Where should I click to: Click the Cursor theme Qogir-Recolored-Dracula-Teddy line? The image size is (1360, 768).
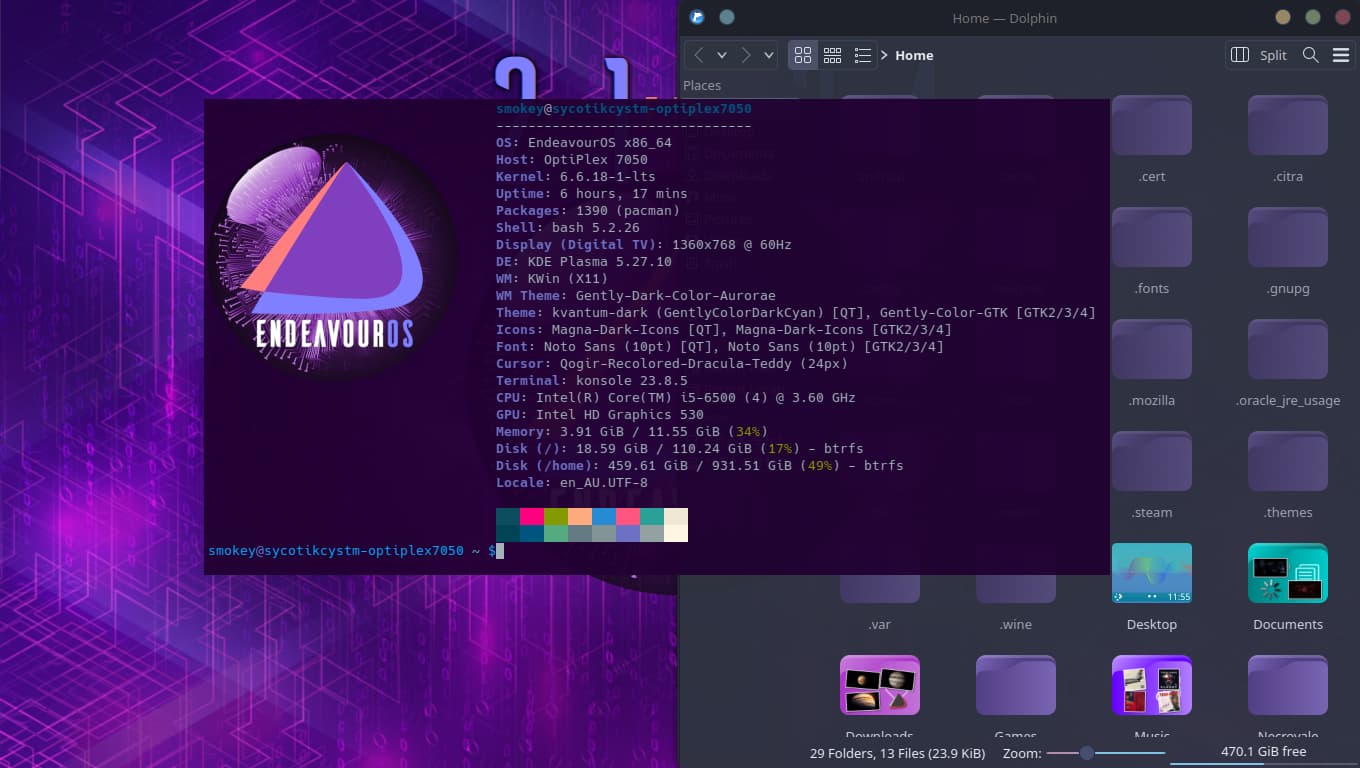pos(672,364)
